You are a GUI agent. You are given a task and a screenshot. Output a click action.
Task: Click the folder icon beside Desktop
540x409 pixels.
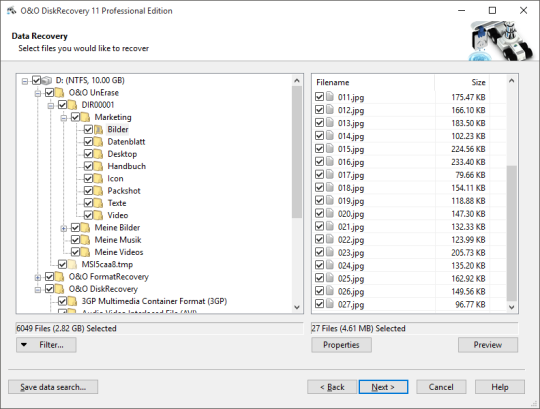[x=98, y=154]
